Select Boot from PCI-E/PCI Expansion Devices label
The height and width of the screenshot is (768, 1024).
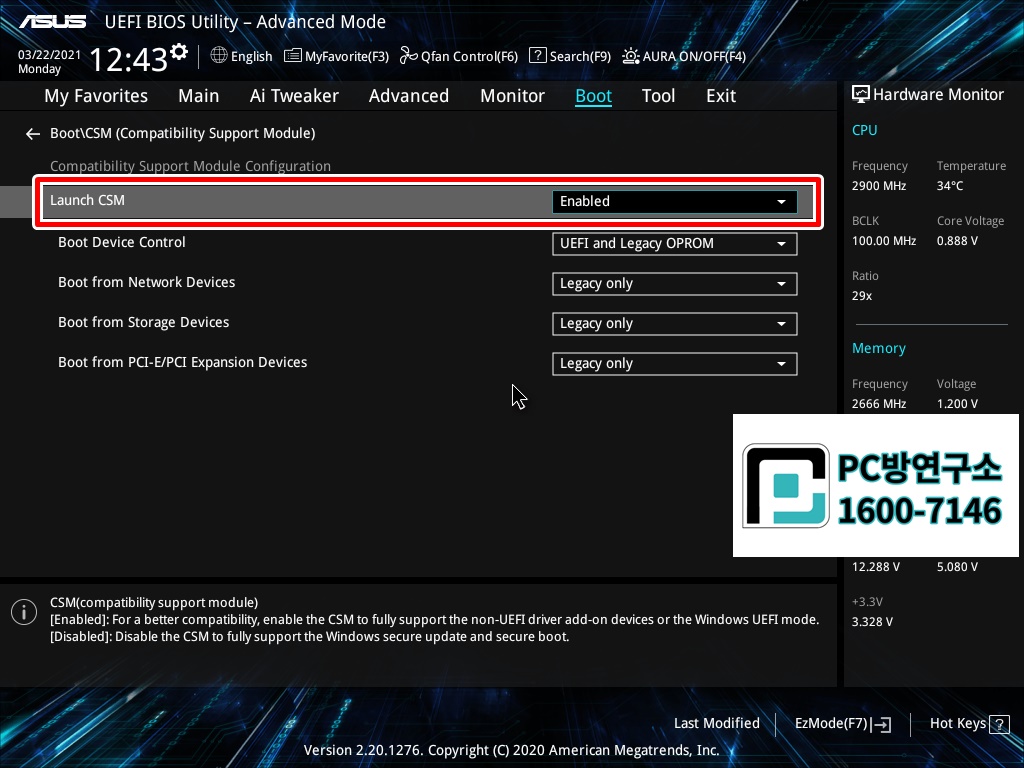point(182,362)
